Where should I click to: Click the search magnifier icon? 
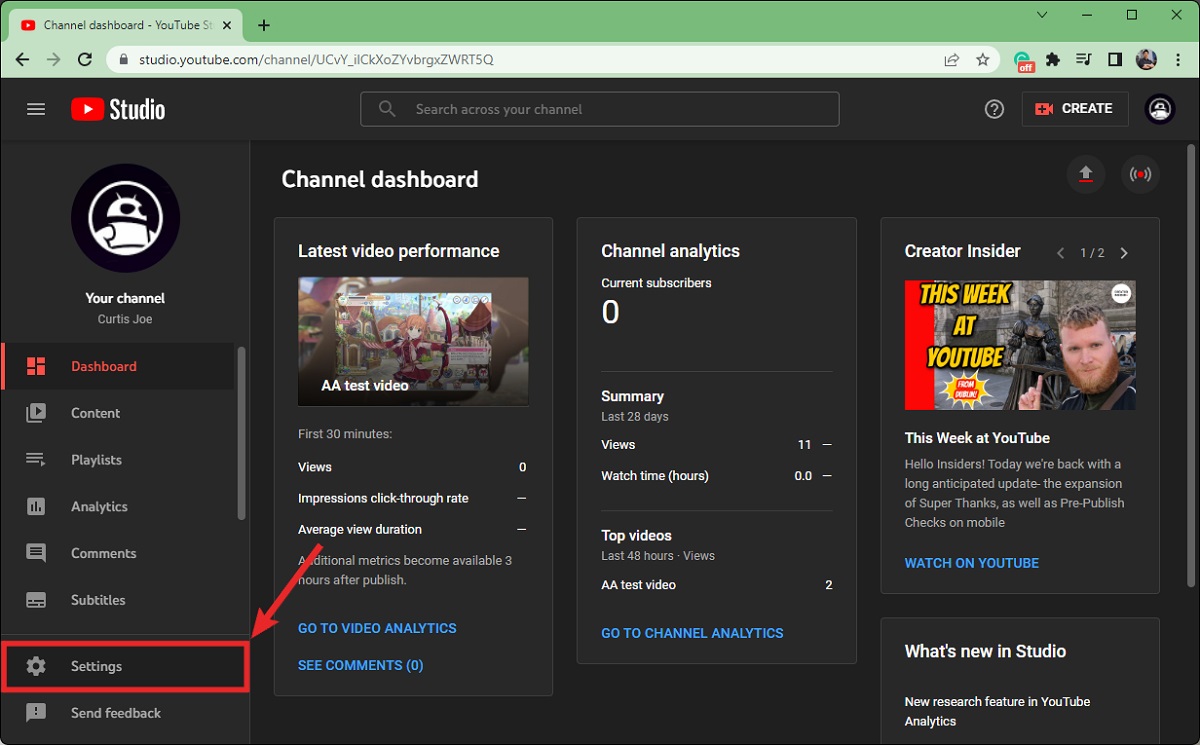click(387, 109)
